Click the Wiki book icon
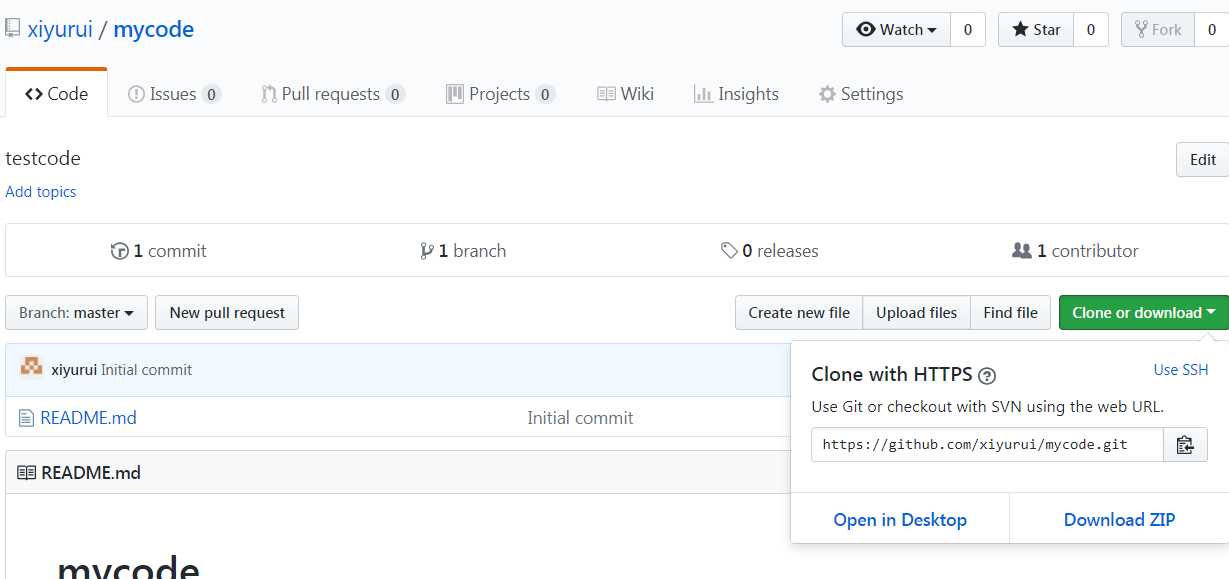Viewport: 1229px width, 579px height. coord(606,94)
